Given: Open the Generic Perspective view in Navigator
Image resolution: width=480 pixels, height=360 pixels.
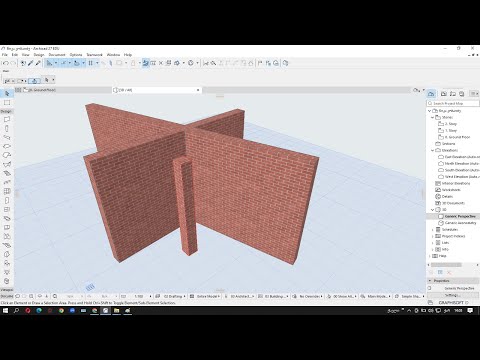Looking at the screenshot, I should tap(460, 216).
